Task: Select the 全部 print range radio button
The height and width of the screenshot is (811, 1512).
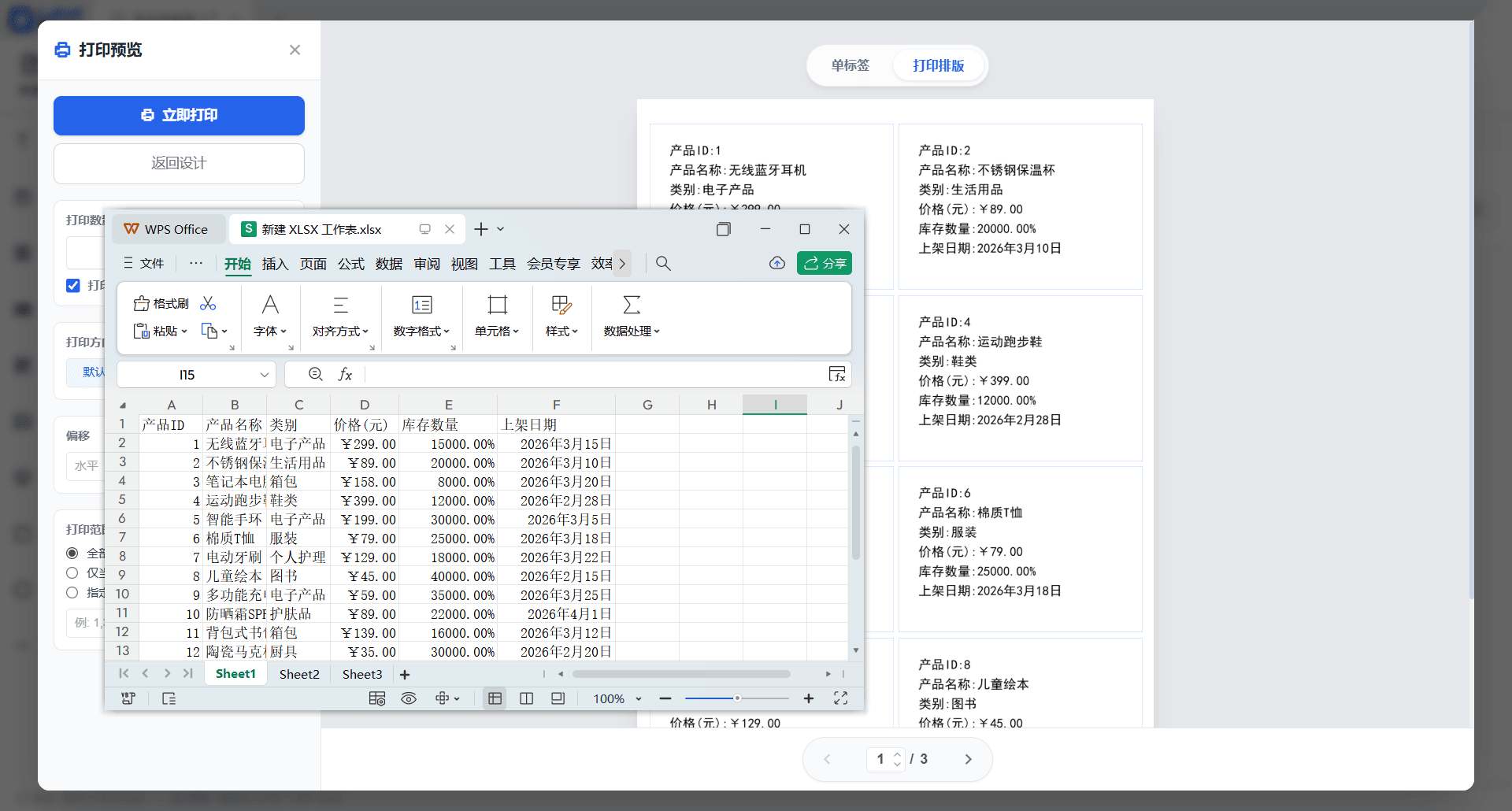Action: pos(72,553)
